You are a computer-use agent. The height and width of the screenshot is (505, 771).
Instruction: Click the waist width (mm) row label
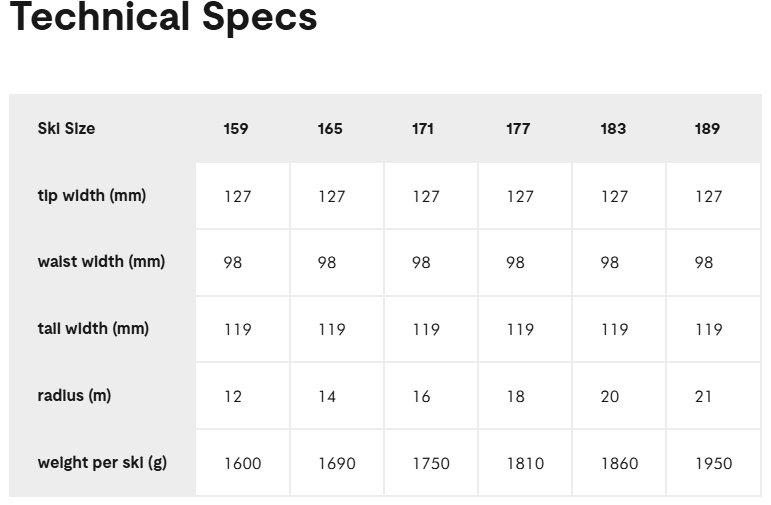click(x=101, y=262)
